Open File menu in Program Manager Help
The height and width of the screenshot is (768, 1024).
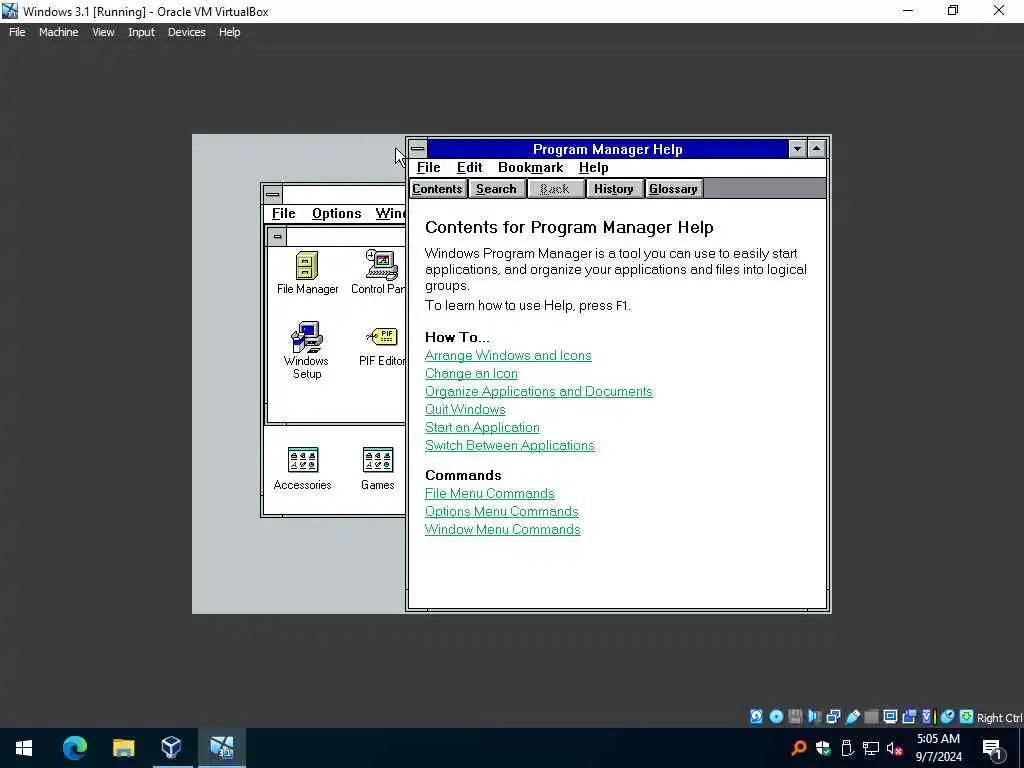pos(428,168)
